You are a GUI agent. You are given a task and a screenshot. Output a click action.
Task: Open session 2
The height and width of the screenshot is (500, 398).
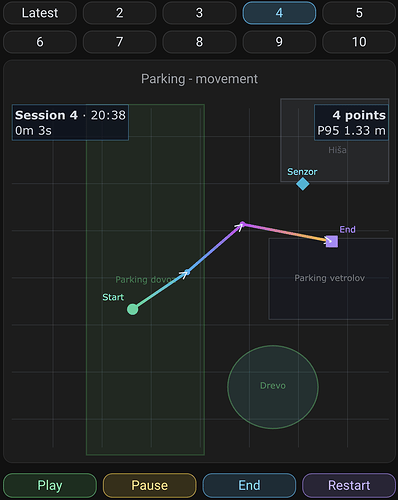(x=119, y=13)
